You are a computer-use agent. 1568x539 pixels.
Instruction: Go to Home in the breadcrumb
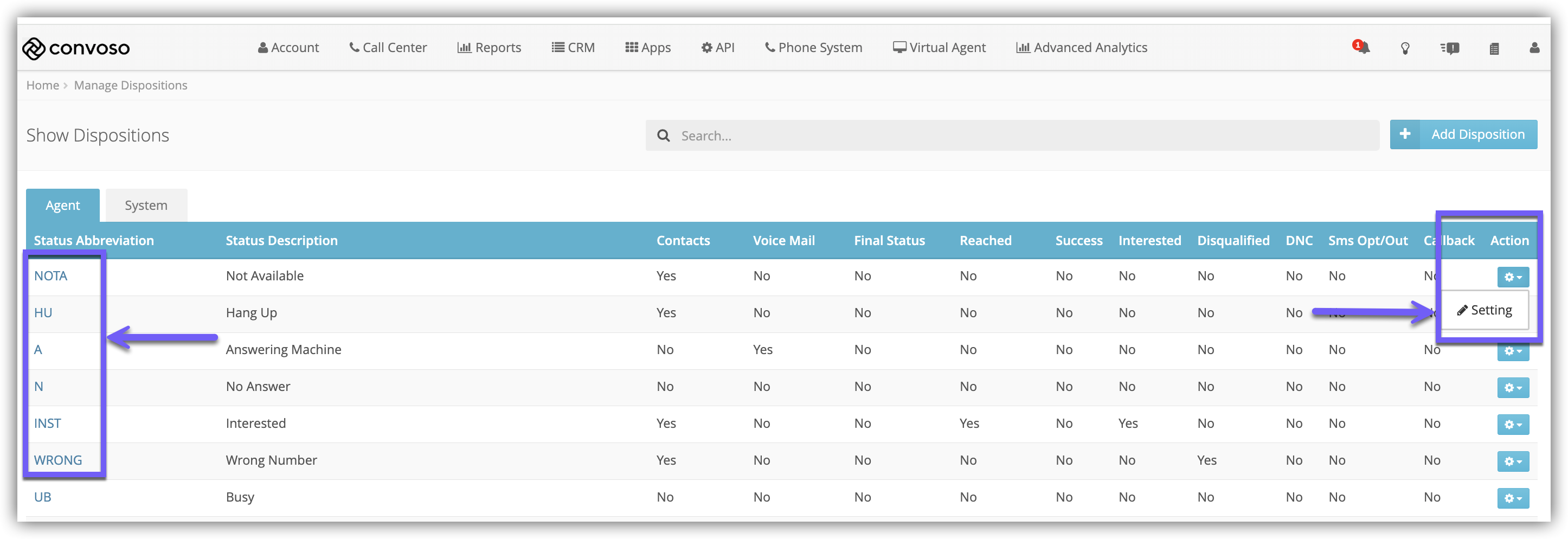[42, 85]
